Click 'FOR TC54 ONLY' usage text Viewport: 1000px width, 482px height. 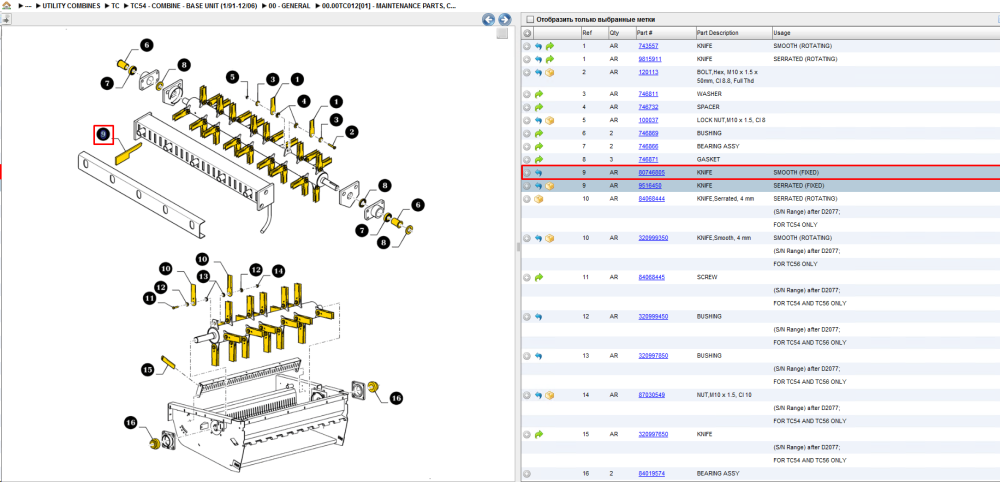[795, 225]
